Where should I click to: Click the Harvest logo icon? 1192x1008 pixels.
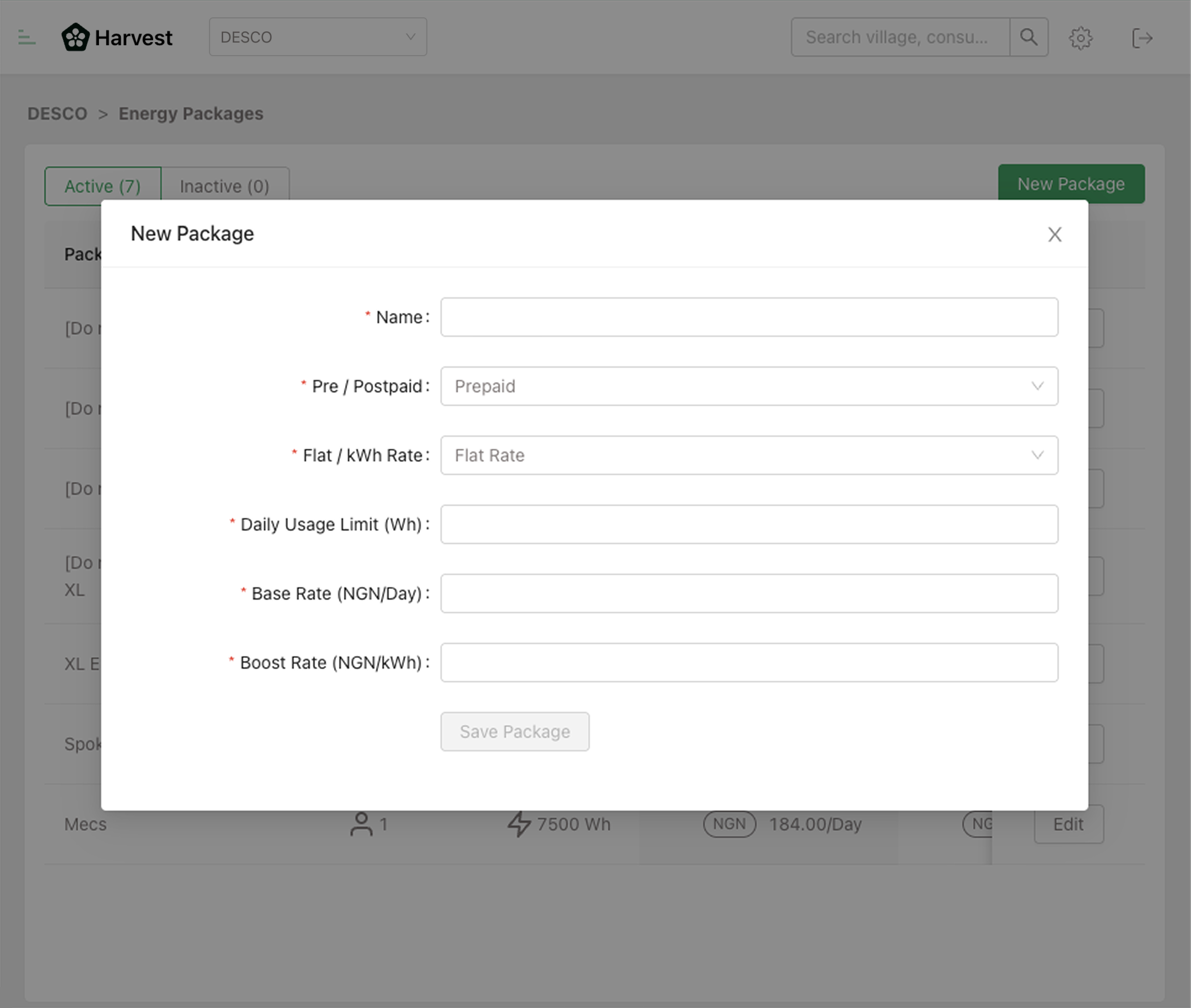76,38
